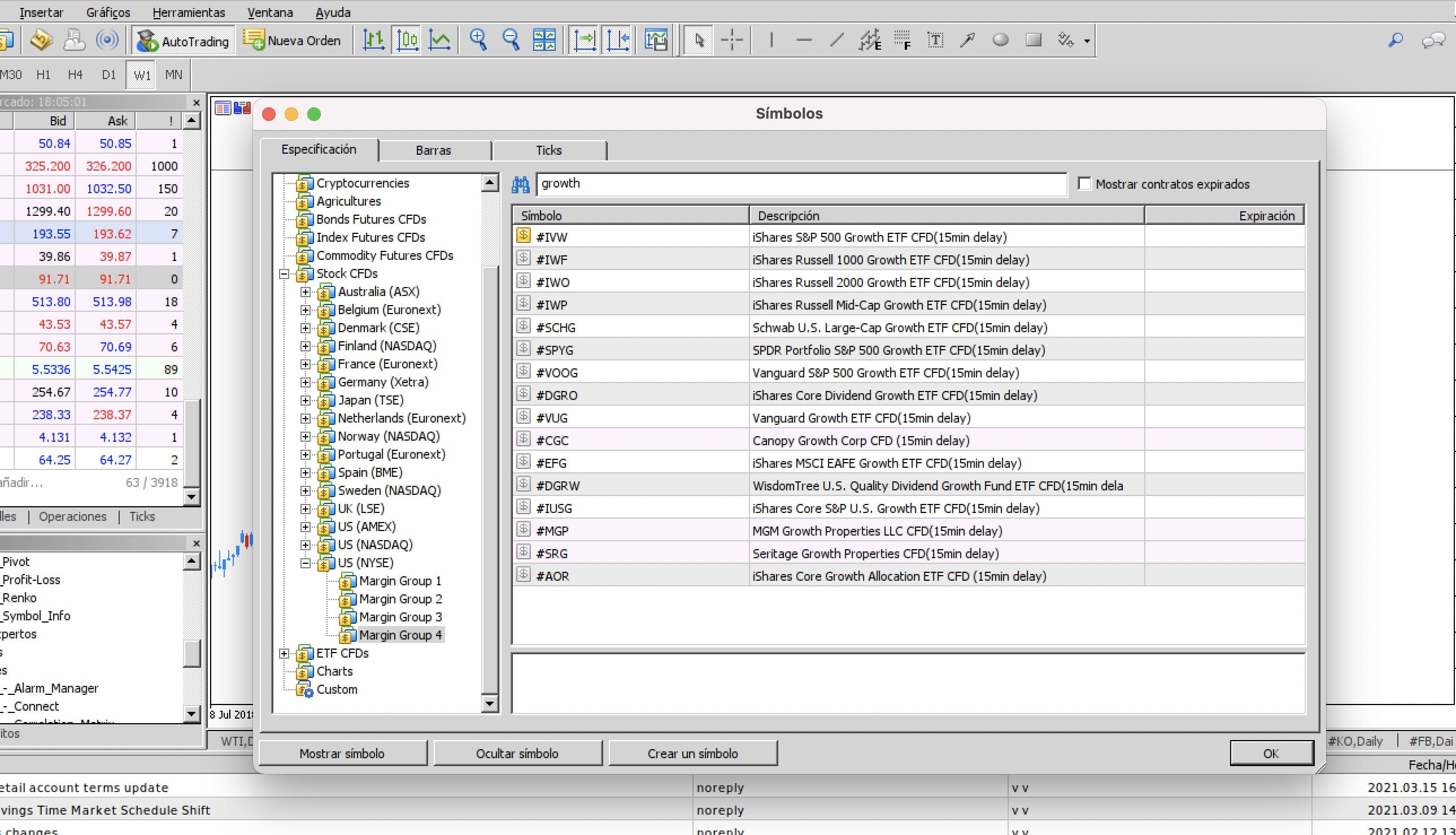Open the Nueva Orden dialog
Viewport: 1456px width, 835px height.
point(292,41)
